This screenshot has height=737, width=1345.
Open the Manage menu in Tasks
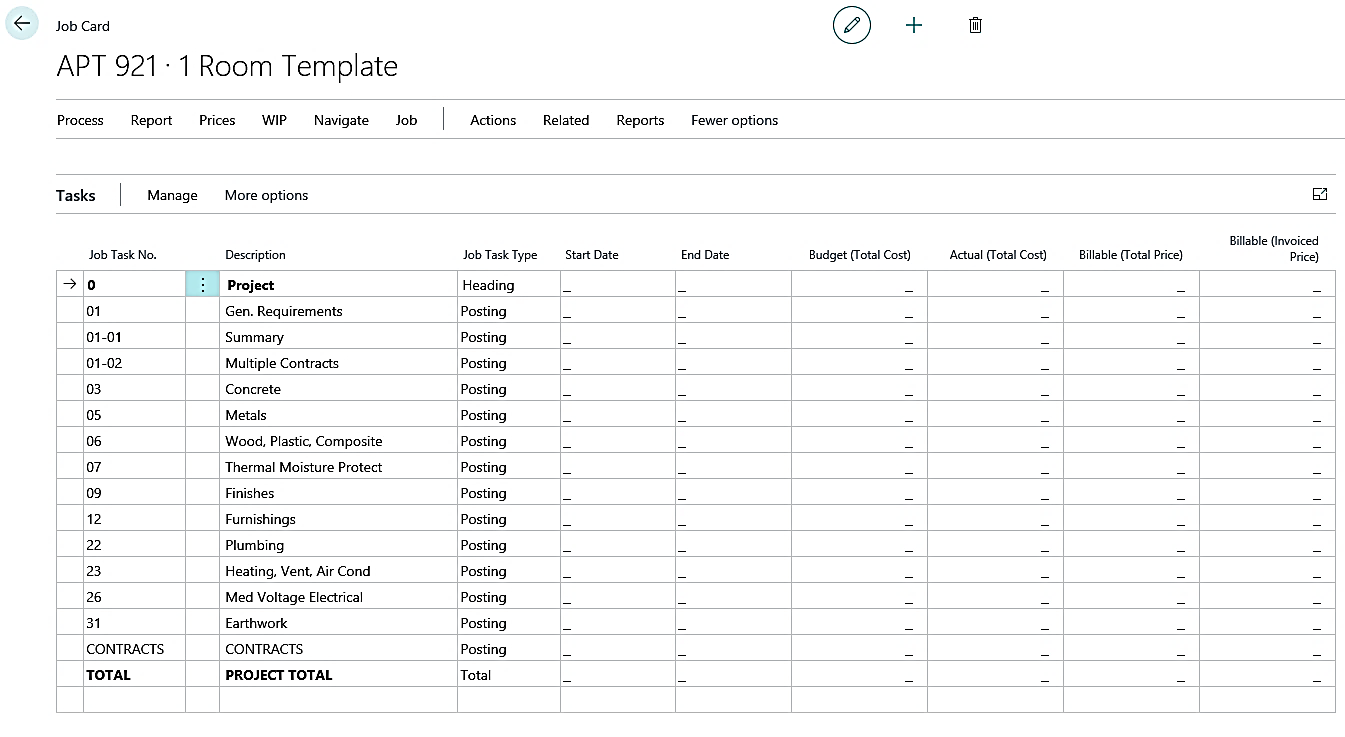[172, 195]
